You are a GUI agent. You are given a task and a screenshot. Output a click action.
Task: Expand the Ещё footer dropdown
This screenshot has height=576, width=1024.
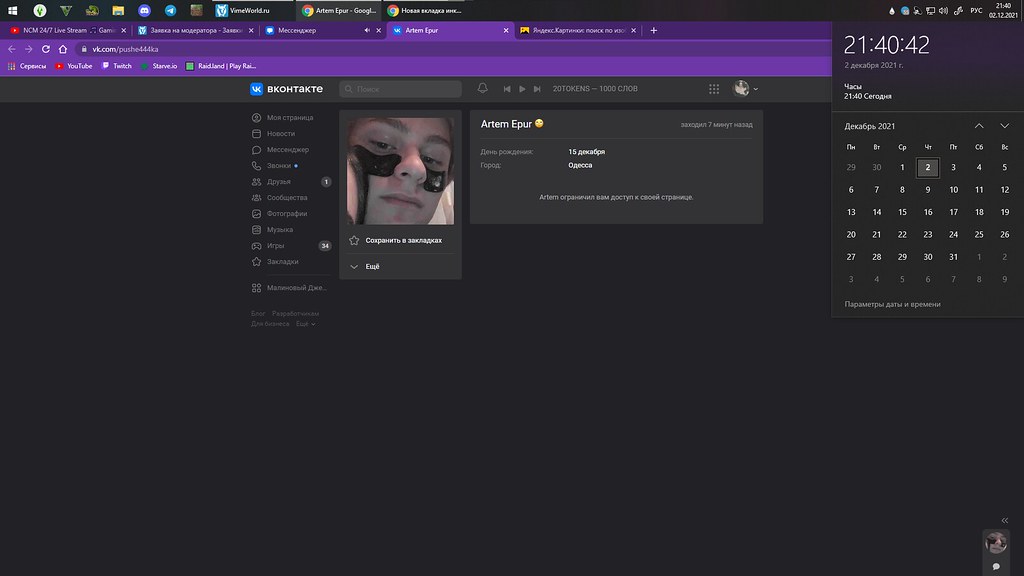(x=304, y=324)
